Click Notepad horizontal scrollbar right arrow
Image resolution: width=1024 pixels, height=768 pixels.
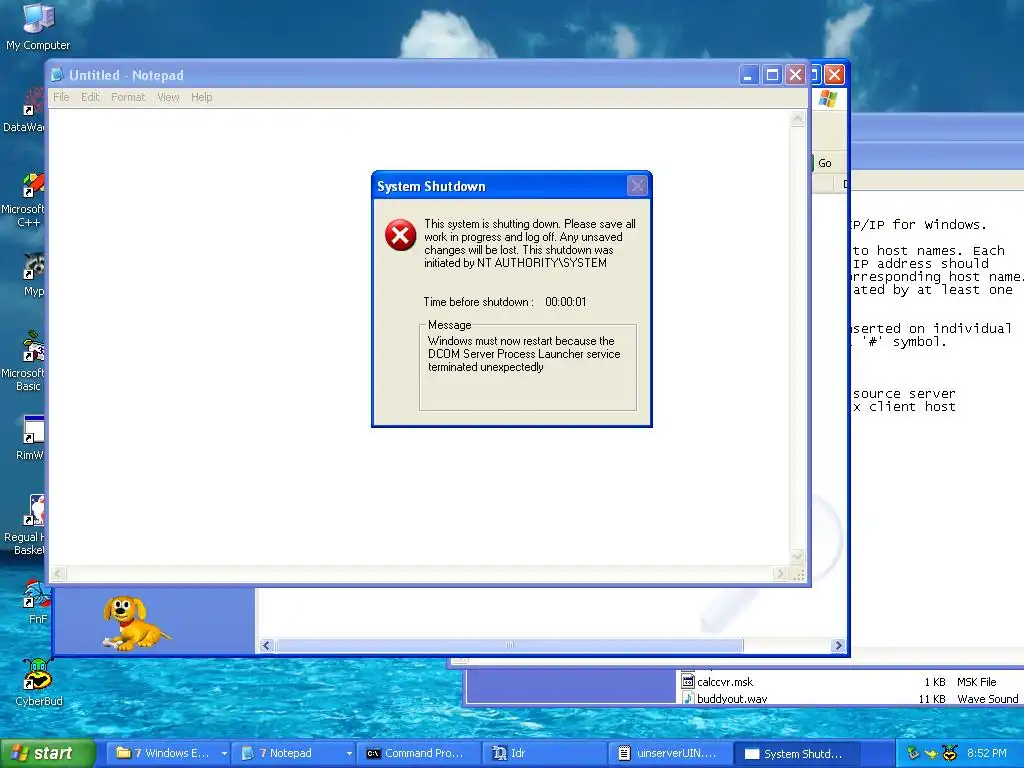(x=780, y=573)
